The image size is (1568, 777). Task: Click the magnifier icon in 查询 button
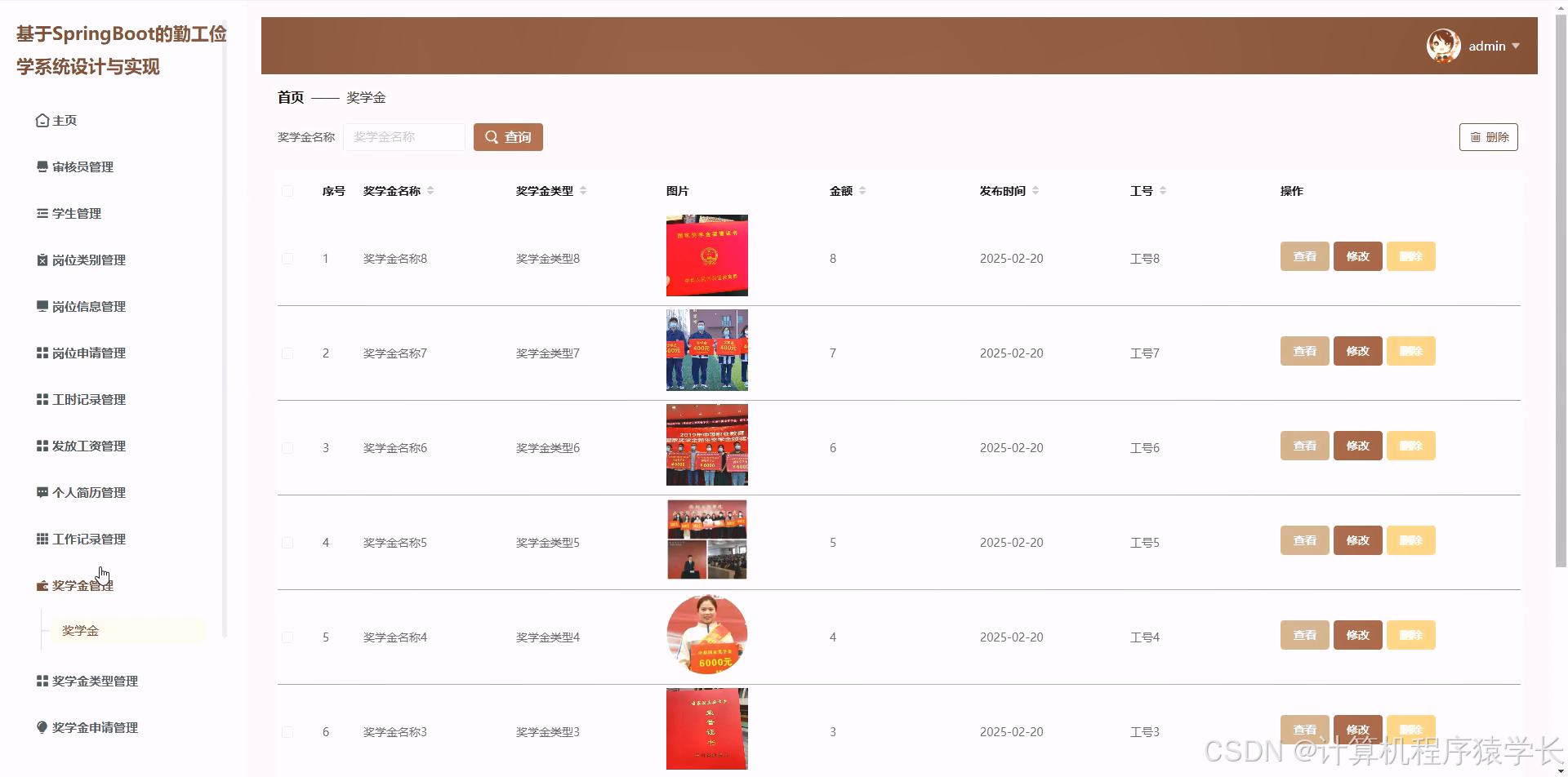(492, 137)
